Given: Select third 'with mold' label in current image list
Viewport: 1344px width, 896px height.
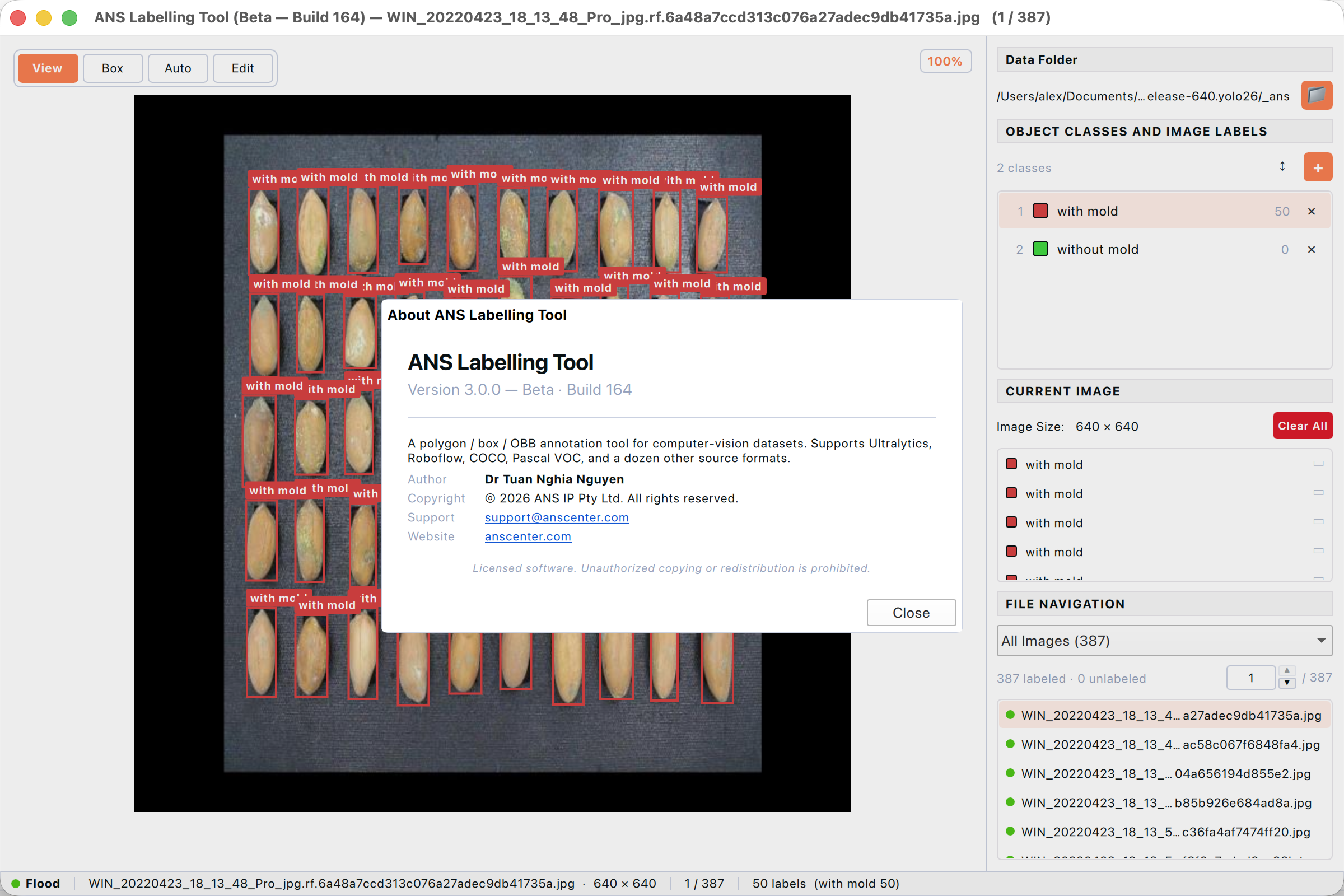Looking at the screenshot, I should coord(1164,522).
